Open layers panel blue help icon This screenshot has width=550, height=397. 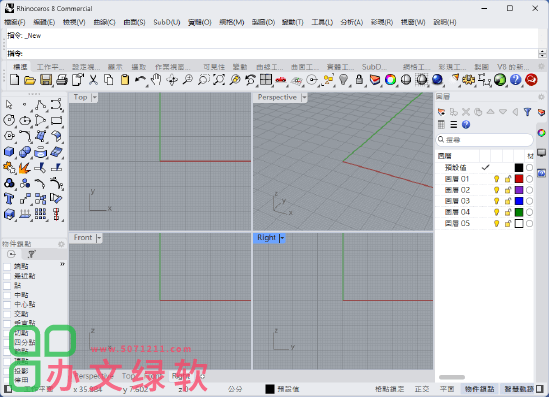[466, 125]
